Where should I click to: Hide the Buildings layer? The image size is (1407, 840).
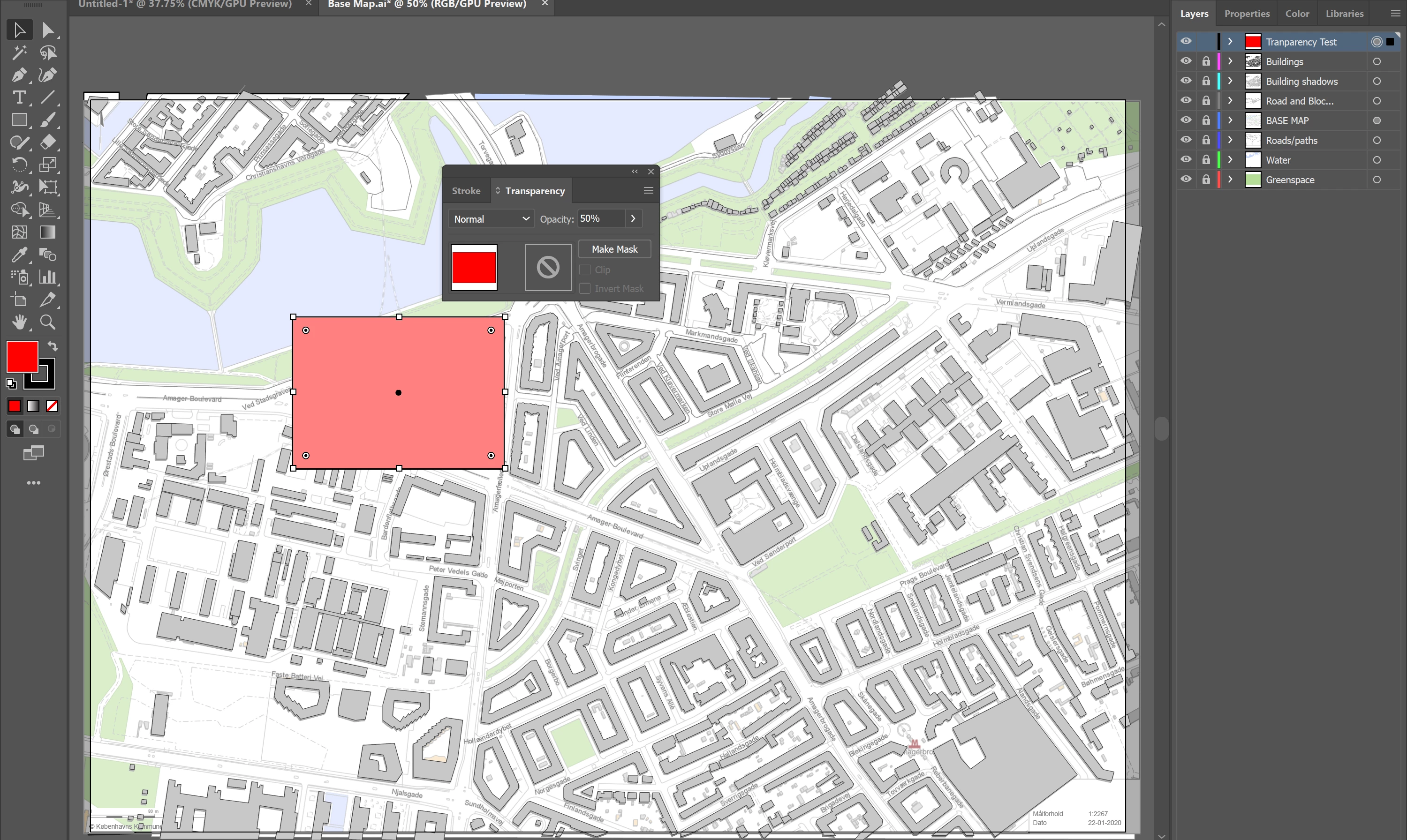[x=1186, y=61]
